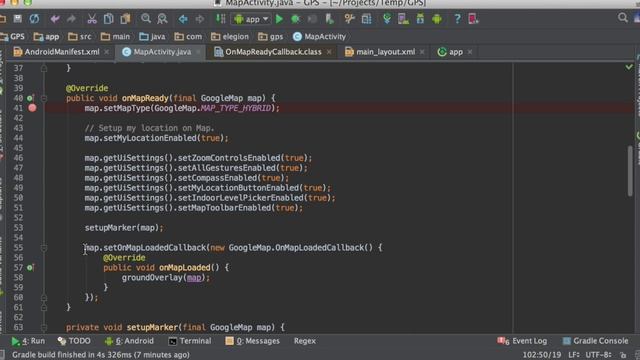
Task: Click the main breadcrumb folder
Action: point(116,37)
